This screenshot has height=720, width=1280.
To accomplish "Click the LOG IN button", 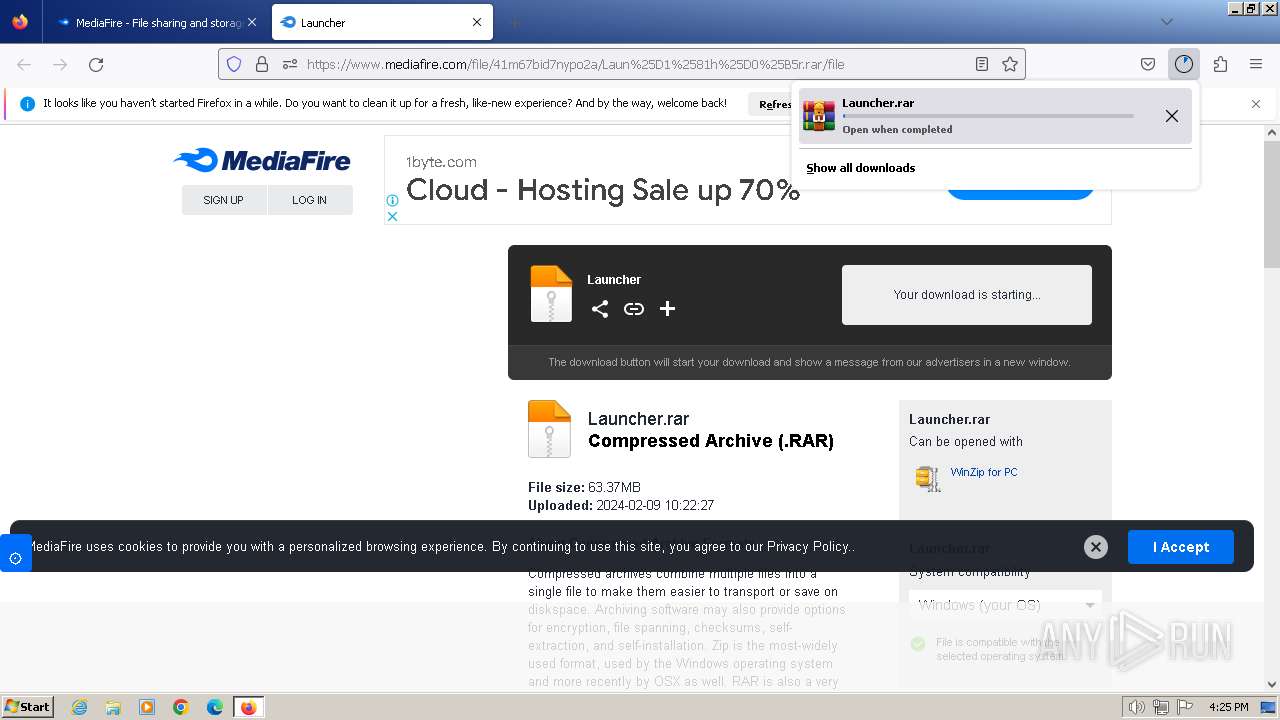I will [310, 200].
